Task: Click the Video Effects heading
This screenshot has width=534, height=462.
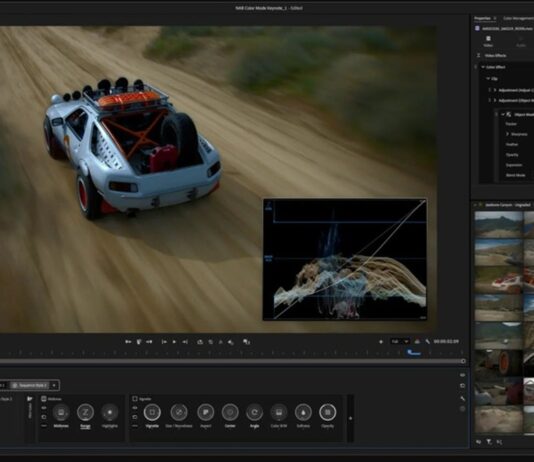Action: click(496, 55)
